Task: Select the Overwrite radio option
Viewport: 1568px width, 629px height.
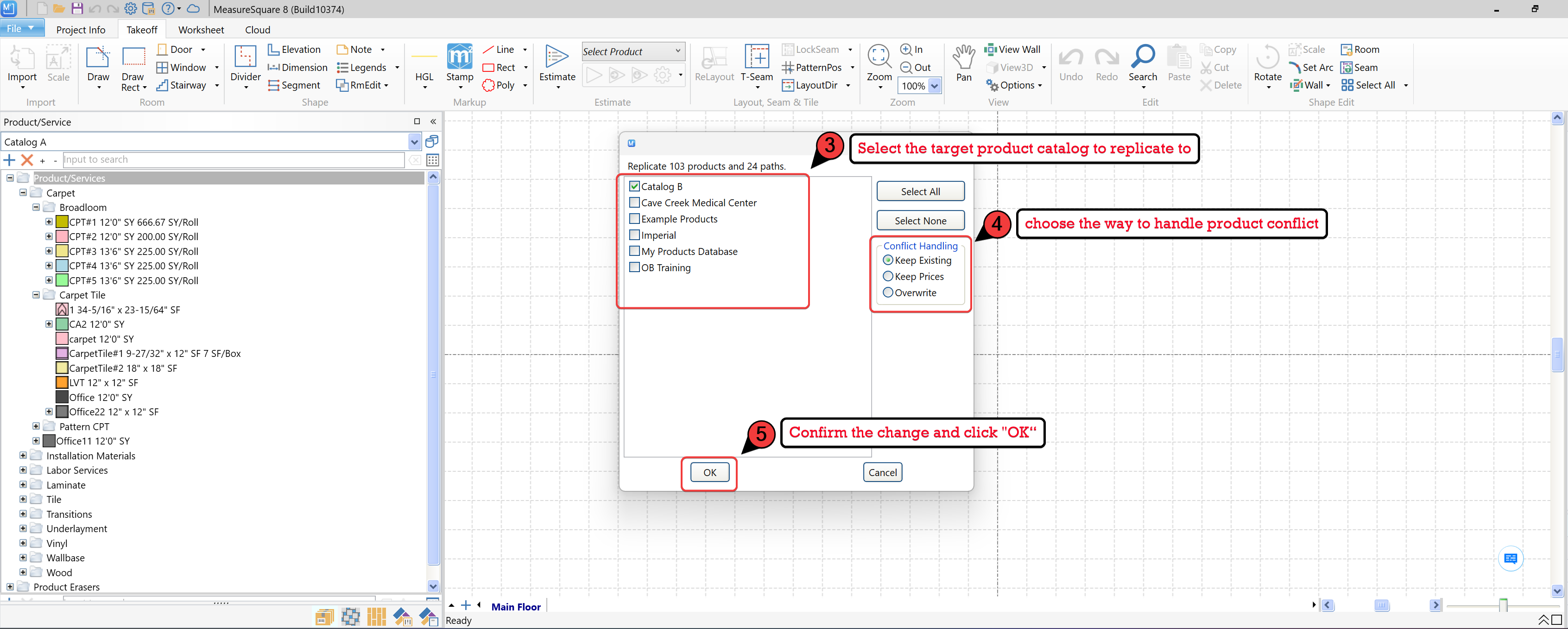Action: [888, 292]
